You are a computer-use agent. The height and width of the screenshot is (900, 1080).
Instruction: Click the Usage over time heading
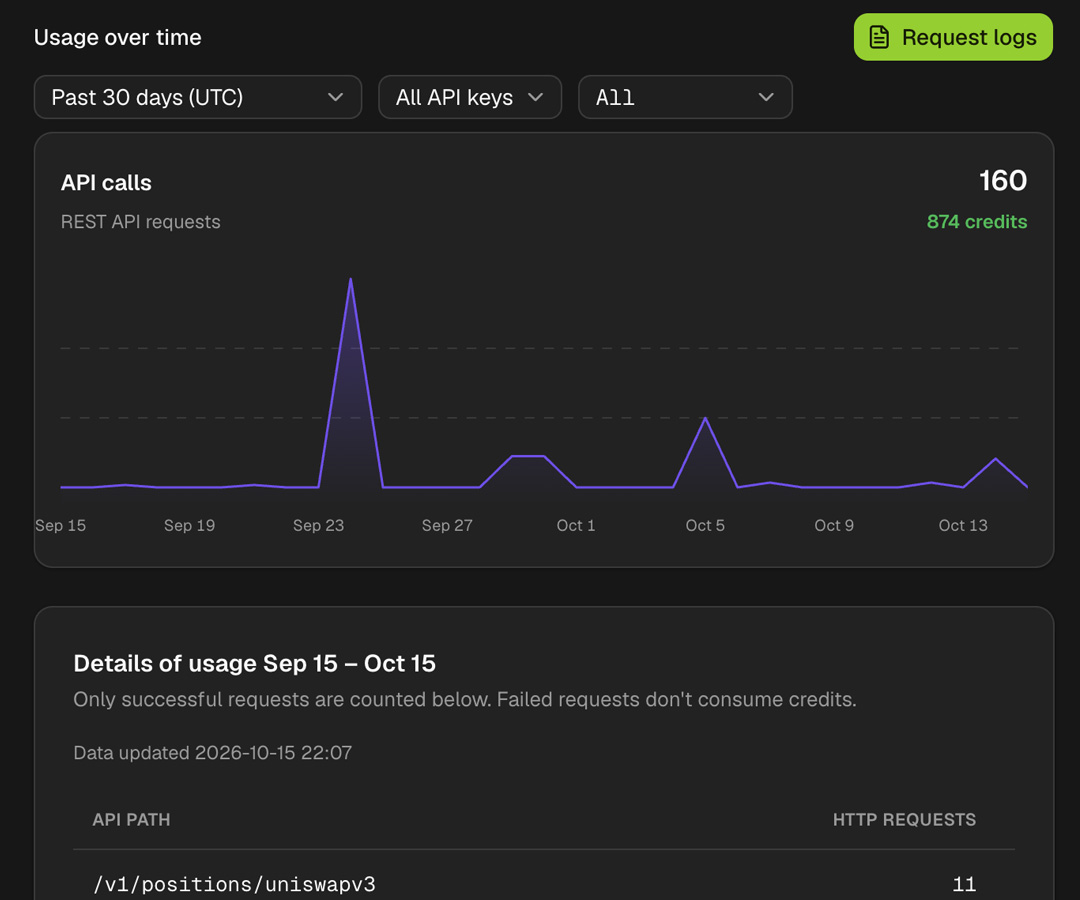pyautogui.click(x=118, y=37)
